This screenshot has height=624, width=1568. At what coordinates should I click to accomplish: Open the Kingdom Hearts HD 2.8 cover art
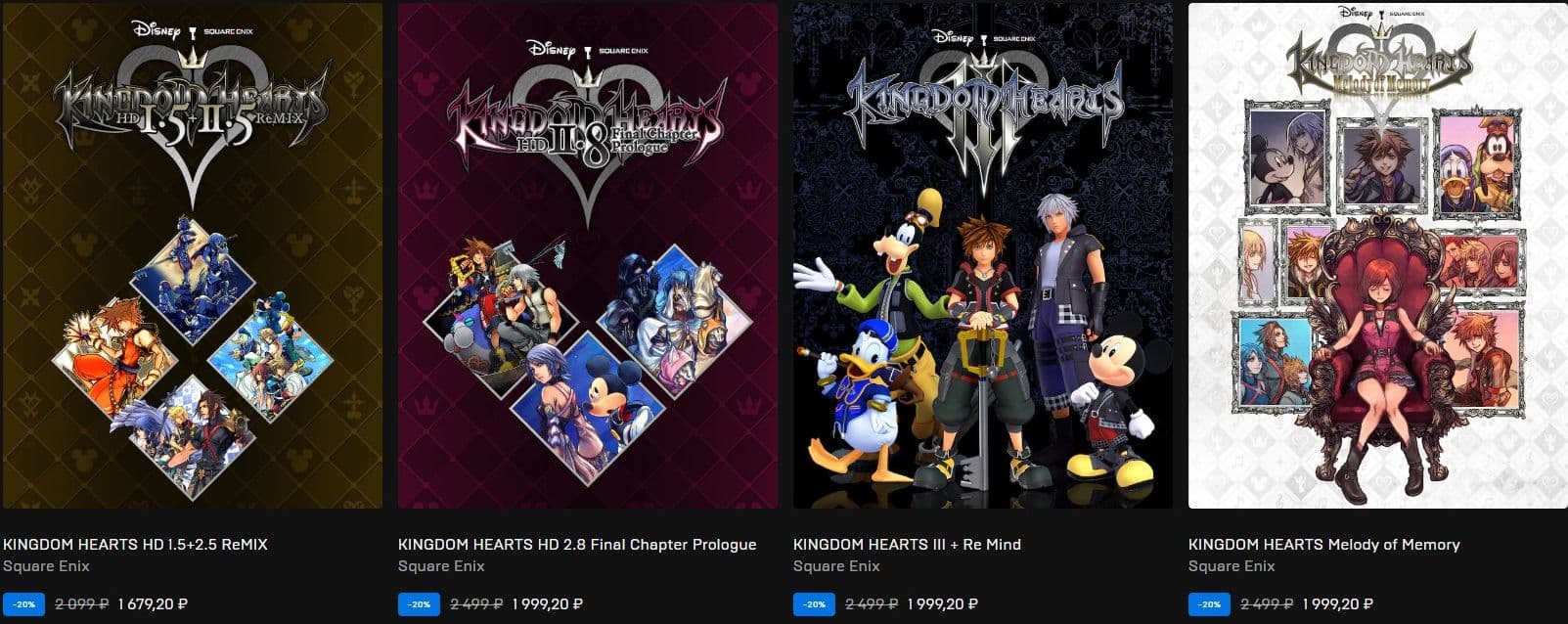pyautogui.click(x=588, y=255)
